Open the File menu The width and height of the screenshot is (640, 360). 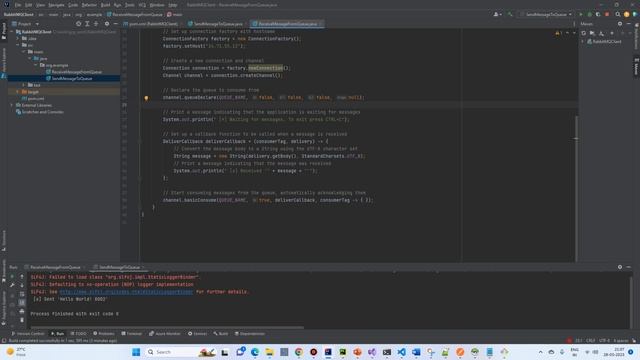(18, 5)
